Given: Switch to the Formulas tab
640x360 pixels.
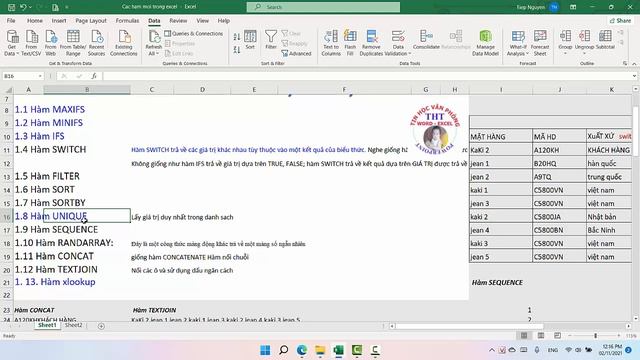Looking at the screenshot, I should click(127, 20).
